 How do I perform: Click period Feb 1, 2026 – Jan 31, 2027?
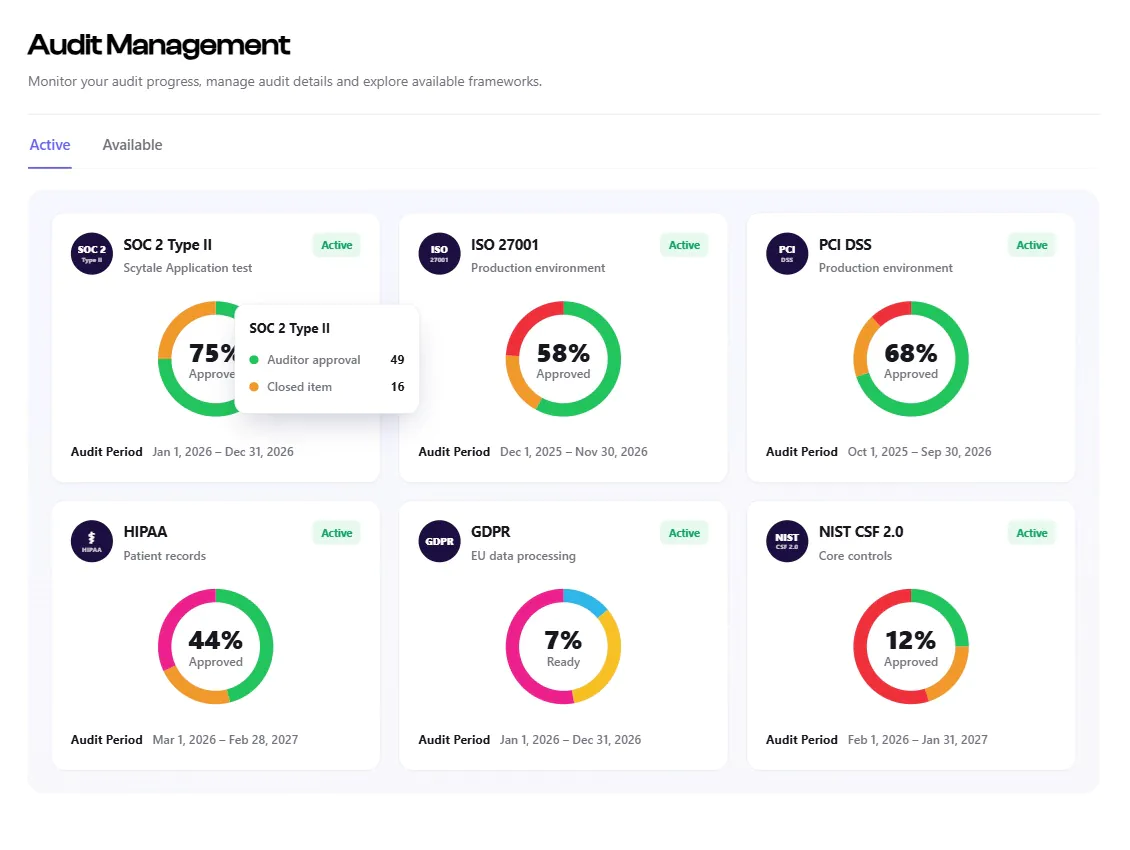(917, 740)
